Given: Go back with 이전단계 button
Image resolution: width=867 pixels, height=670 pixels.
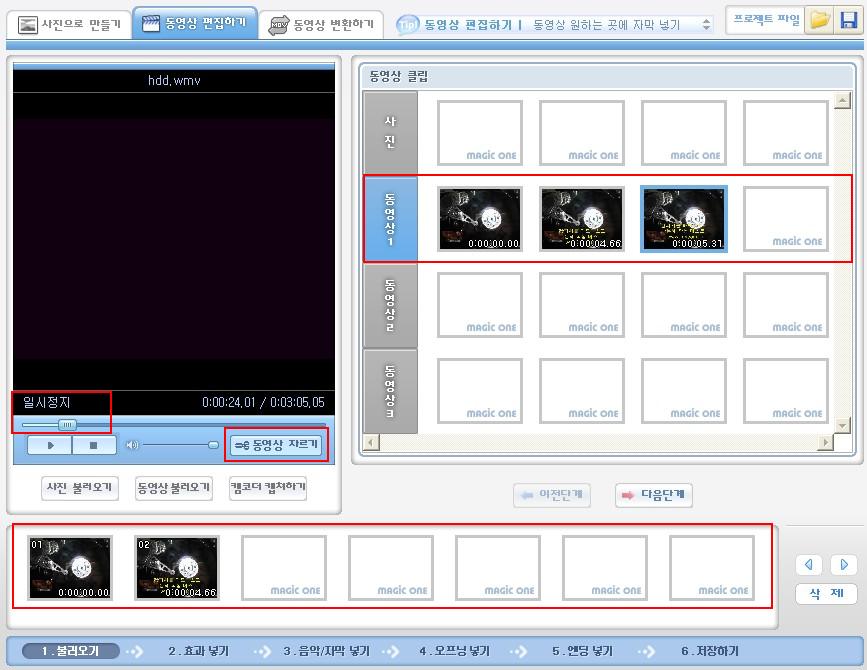Looking at the screenshot, I should tap(552, 495).
